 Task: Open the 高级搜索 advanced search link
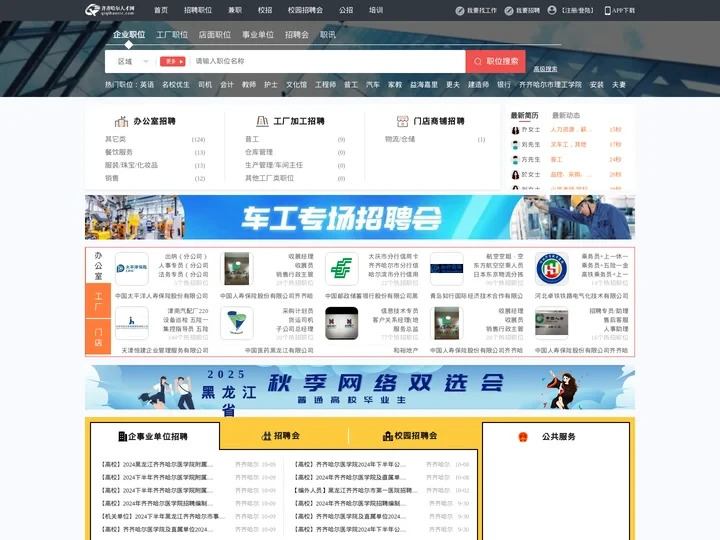click(x=546, y=69)
